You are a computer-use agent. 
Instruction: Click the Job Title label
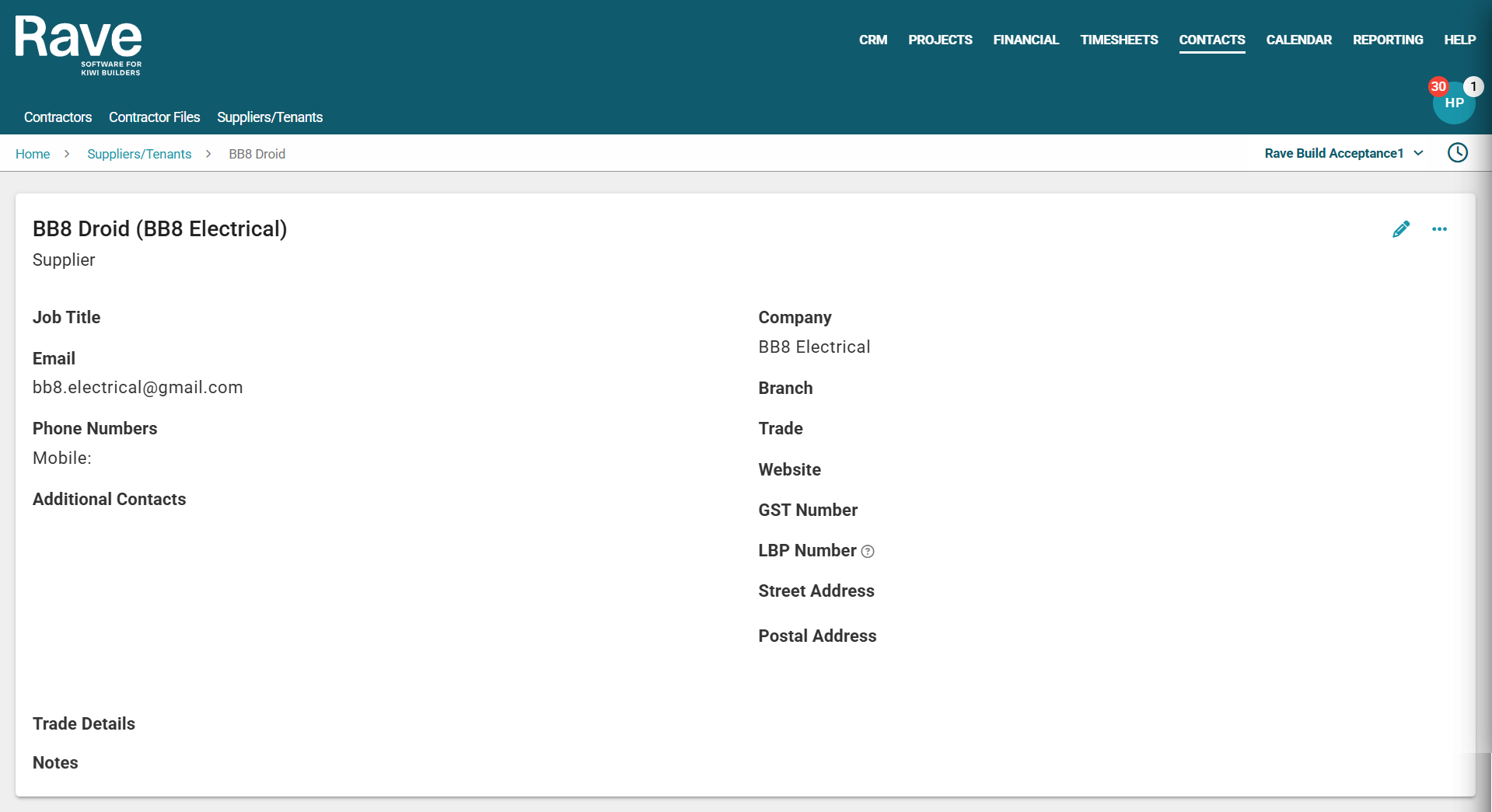[x=66, y=318]
